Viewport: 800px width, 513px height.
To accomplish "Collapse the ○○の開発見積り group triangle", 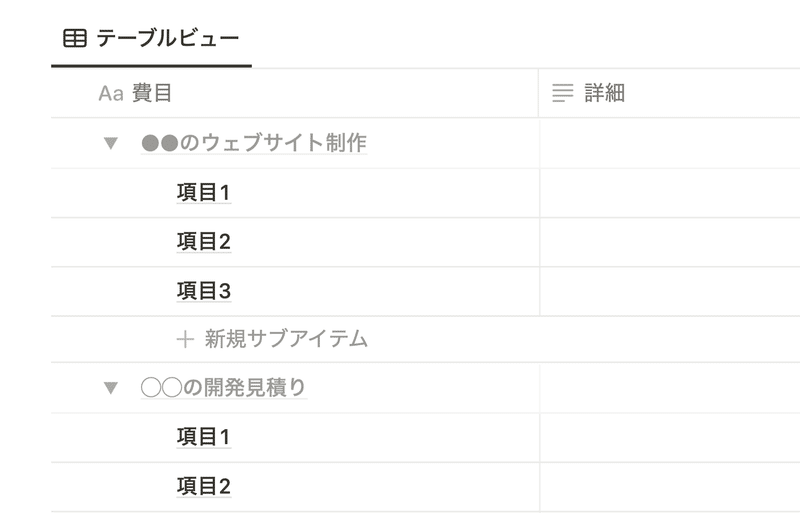I will 111,388.
